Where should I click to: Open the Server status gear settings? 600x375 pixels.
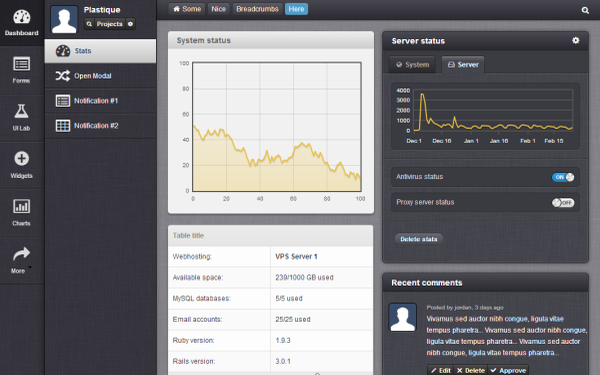[x=576, y=40]
